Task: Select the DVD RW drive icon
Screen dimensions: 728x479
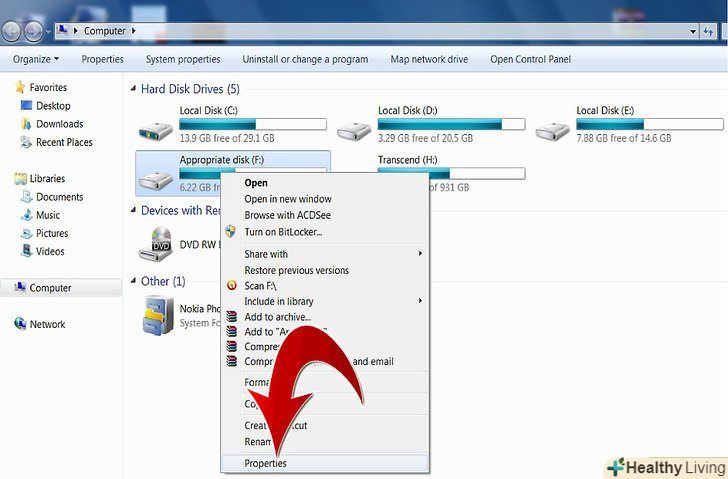Action: [x=156, y=244]
